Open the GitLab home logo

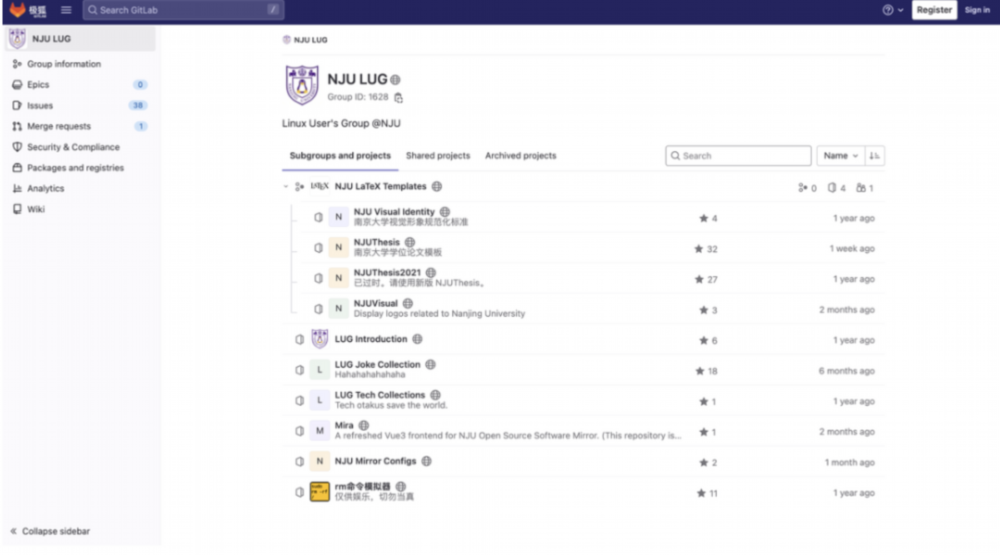click(27, 10)
